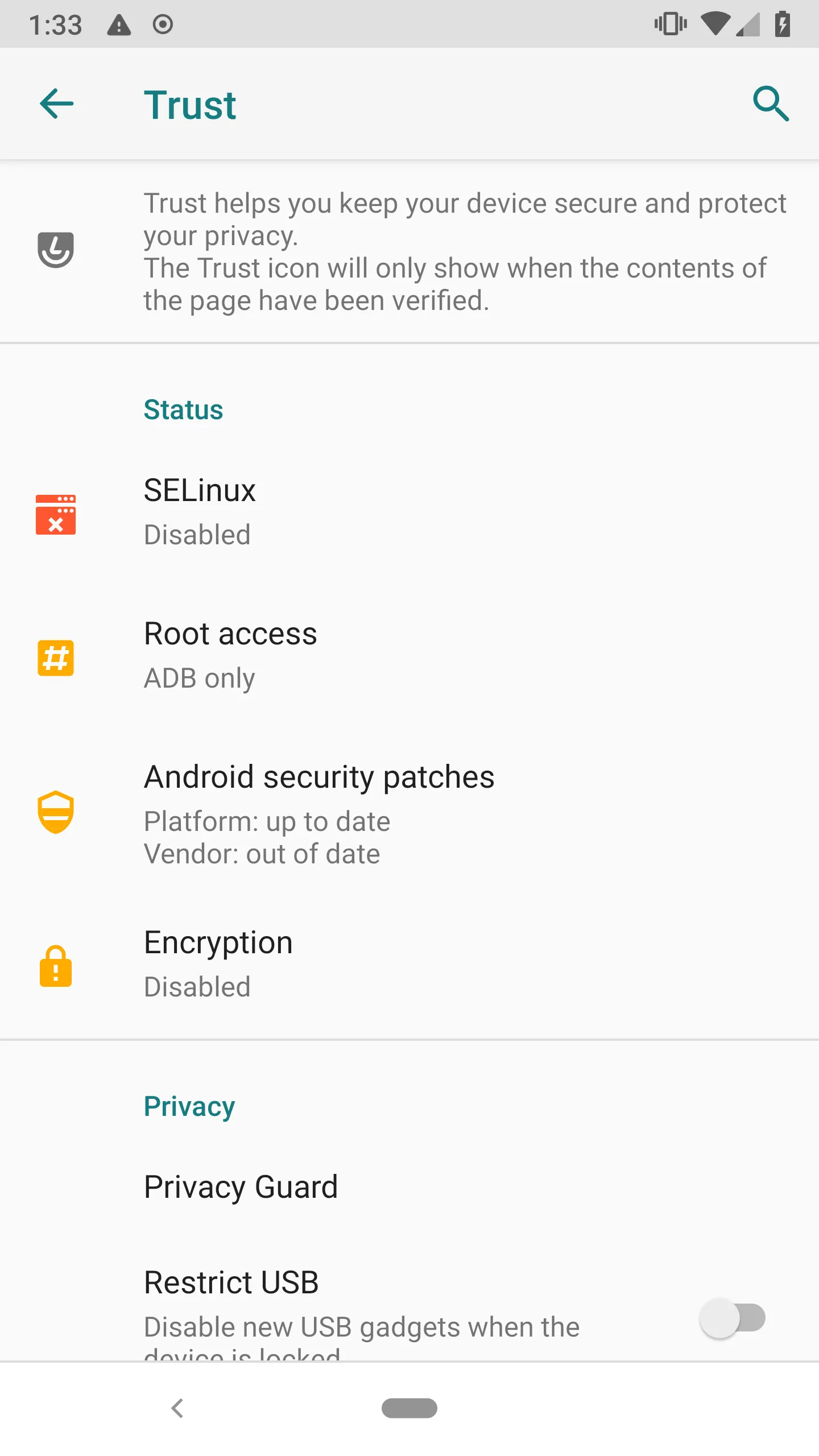
Task: Tap the security patches shield icon
Action: pos(56,812)
